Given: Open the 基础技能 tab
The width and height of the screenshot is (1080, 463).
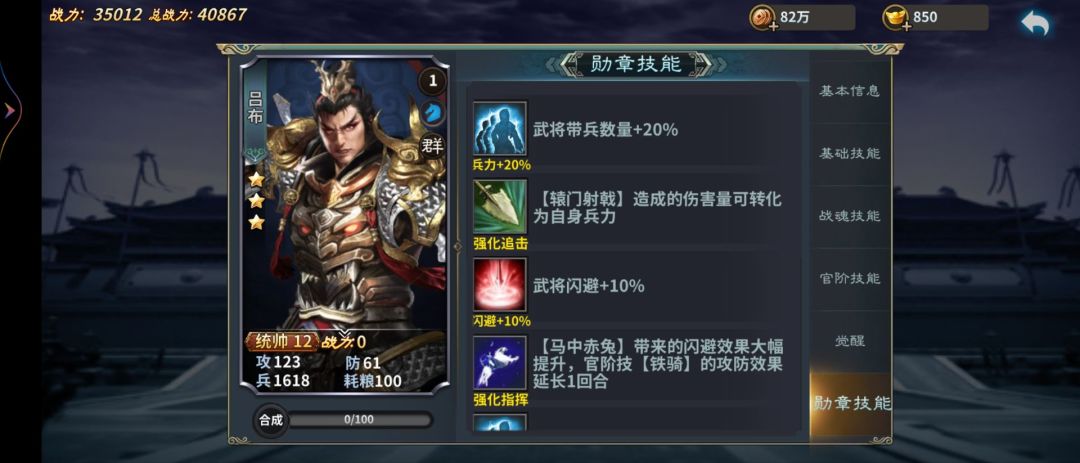Looking at the screenshot, I should 849,154.
